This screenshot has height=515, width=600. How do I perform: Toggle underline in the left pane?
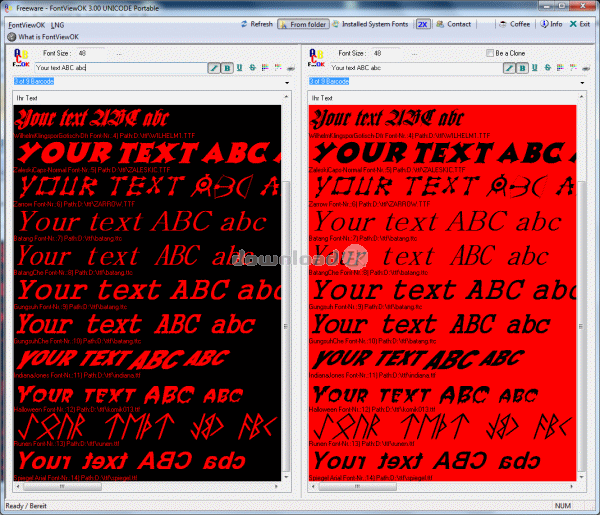[240, 68]
